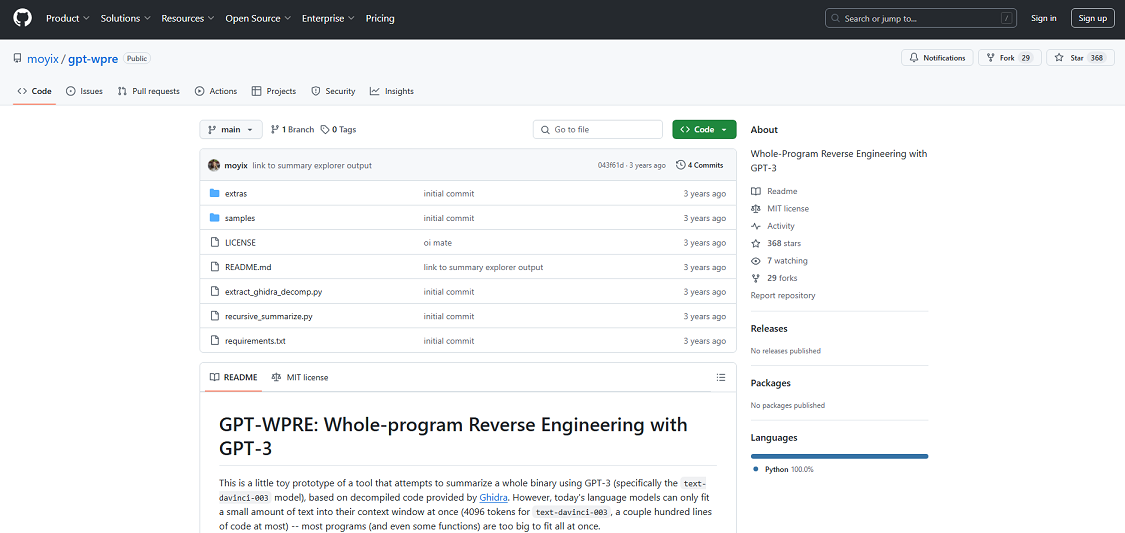Open commit hash 043f61d
This screenshot has height=533, width=1125.
coord(611,166)
